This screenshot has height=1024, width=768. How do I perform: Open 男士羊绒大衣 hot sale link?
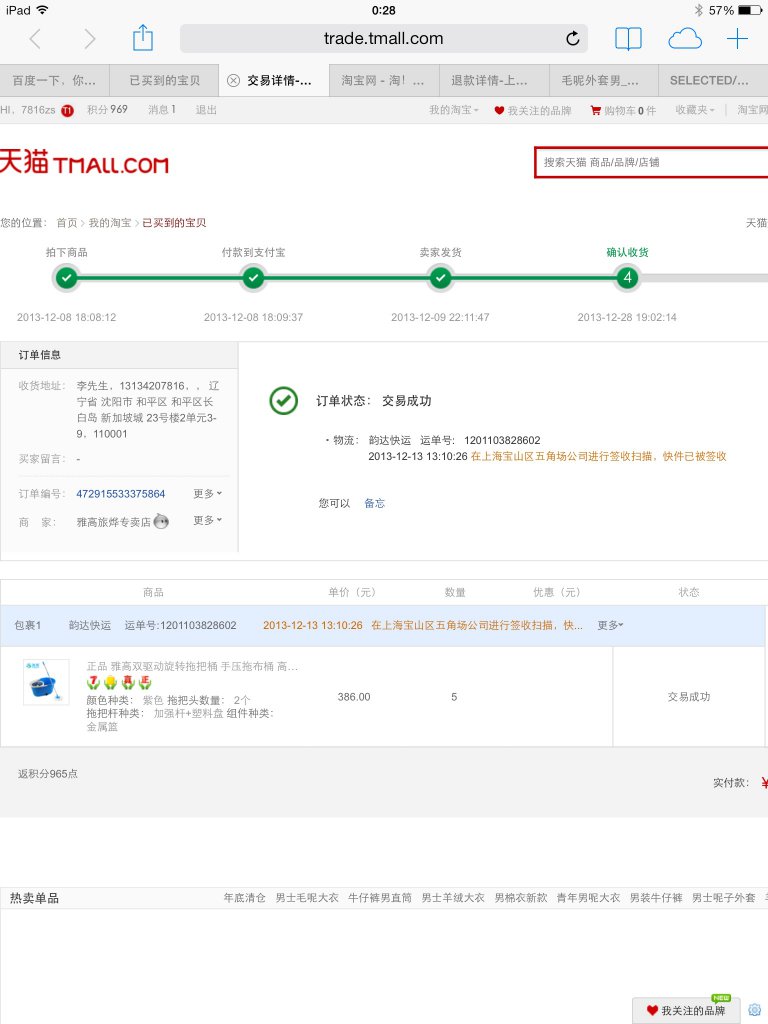pos(453,898)
